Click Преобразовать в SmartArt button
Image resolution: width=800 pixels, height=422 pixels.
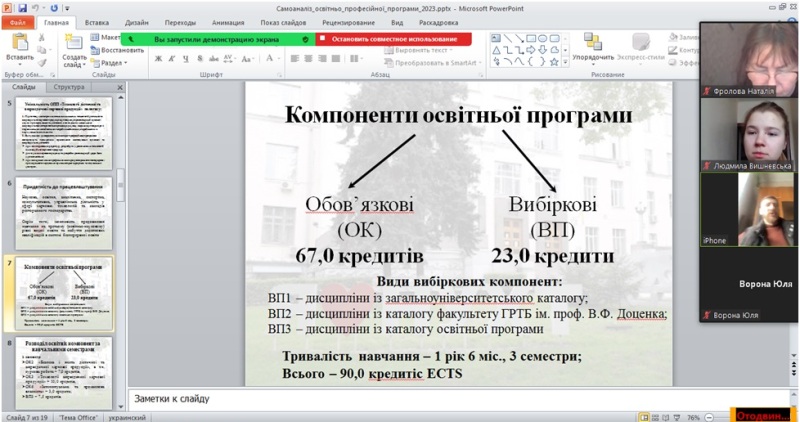432,63
